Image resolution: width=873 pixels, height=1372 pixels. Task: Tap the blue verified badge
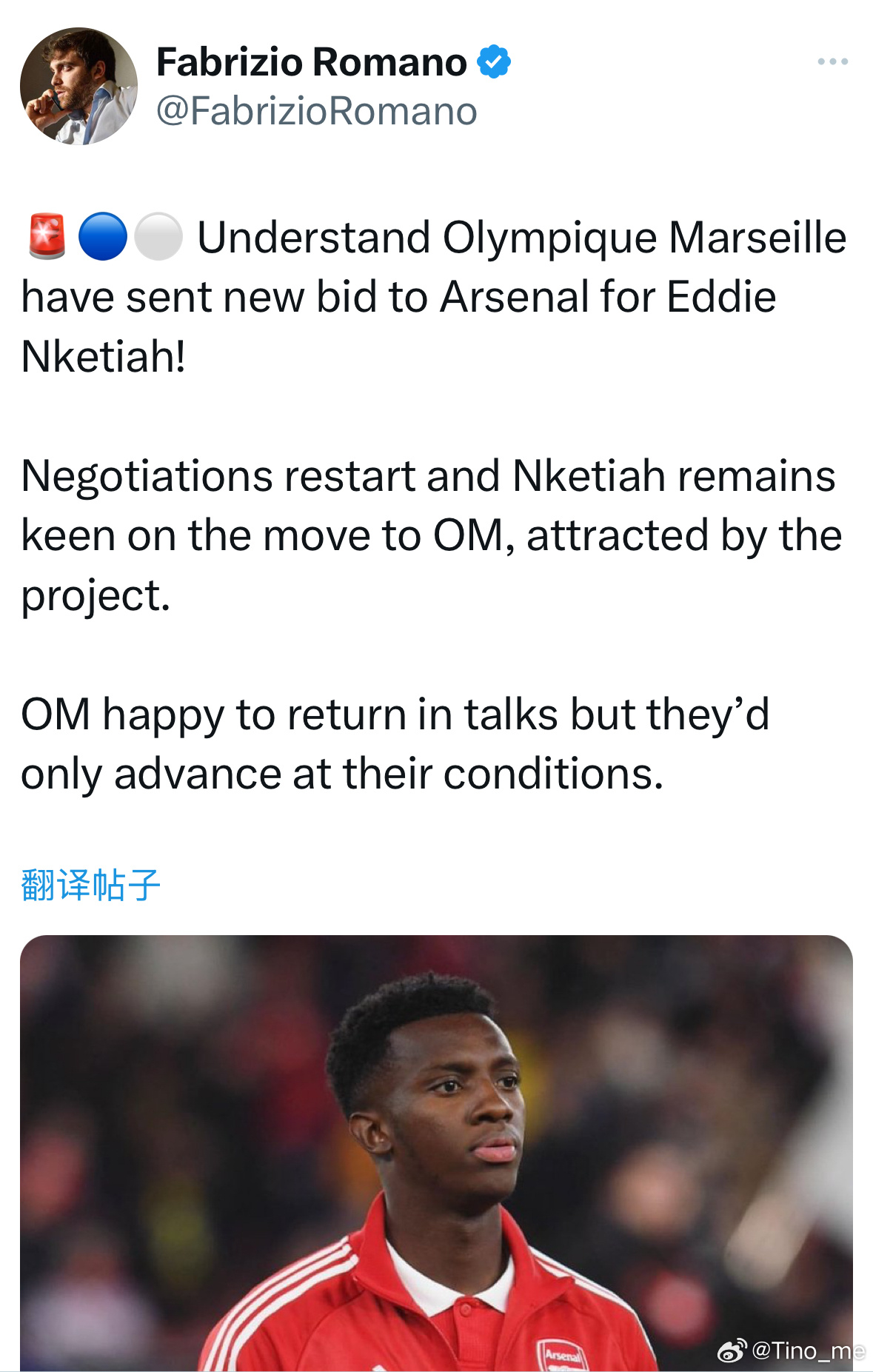(x=494, y=61)
